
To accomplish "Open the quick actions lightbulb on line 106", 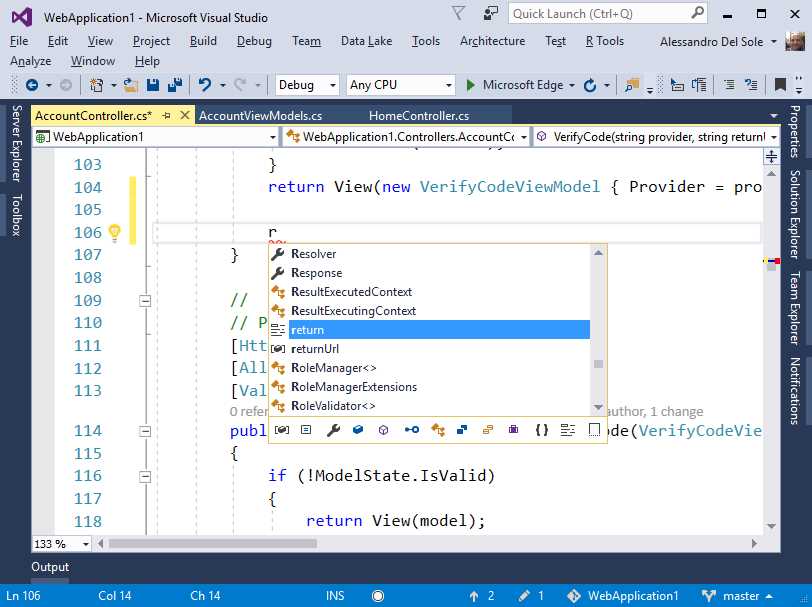I will coord(115,232).
